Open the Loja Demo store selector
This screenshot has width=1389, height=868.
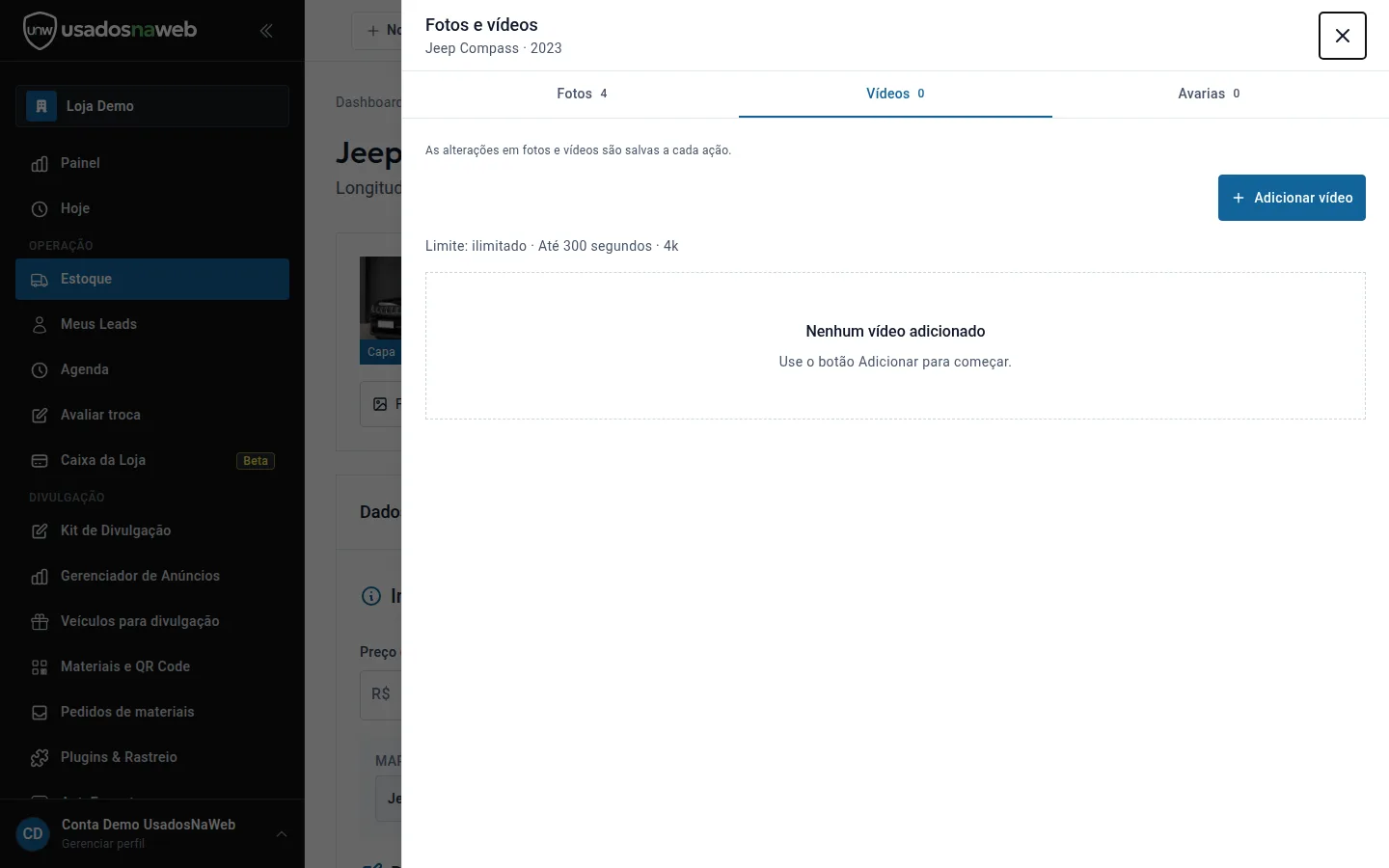[152, 106]
